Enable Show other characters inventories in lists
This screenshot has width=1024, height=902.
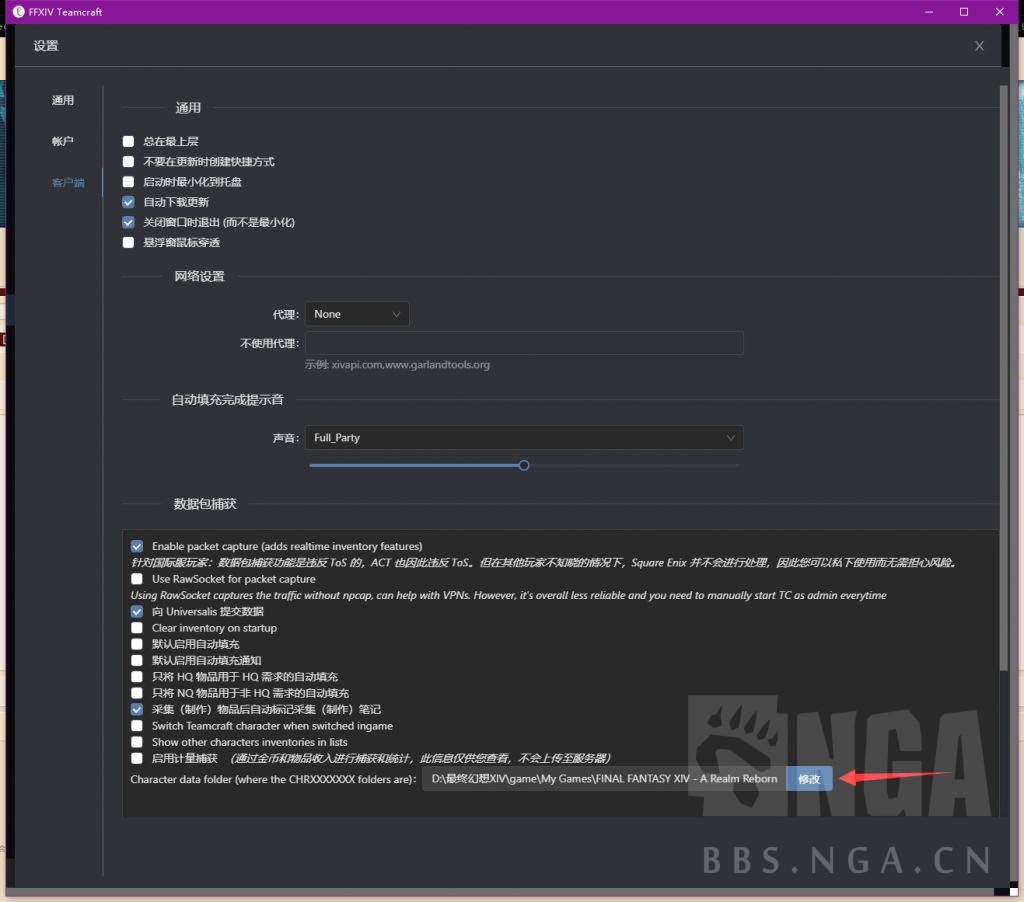coord(136,742)
